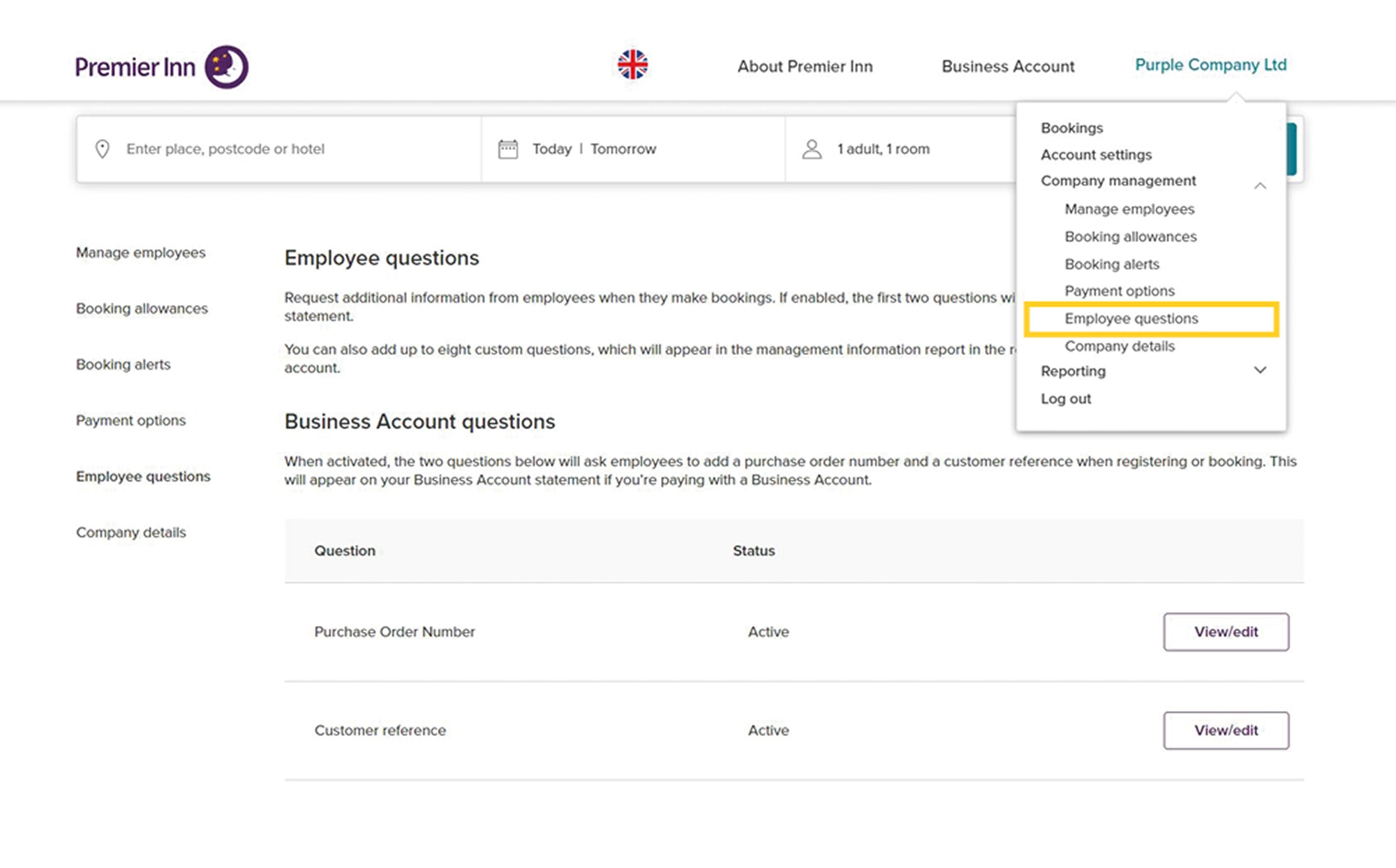Open Bookings from the account menu

[x=1071, y=128]
